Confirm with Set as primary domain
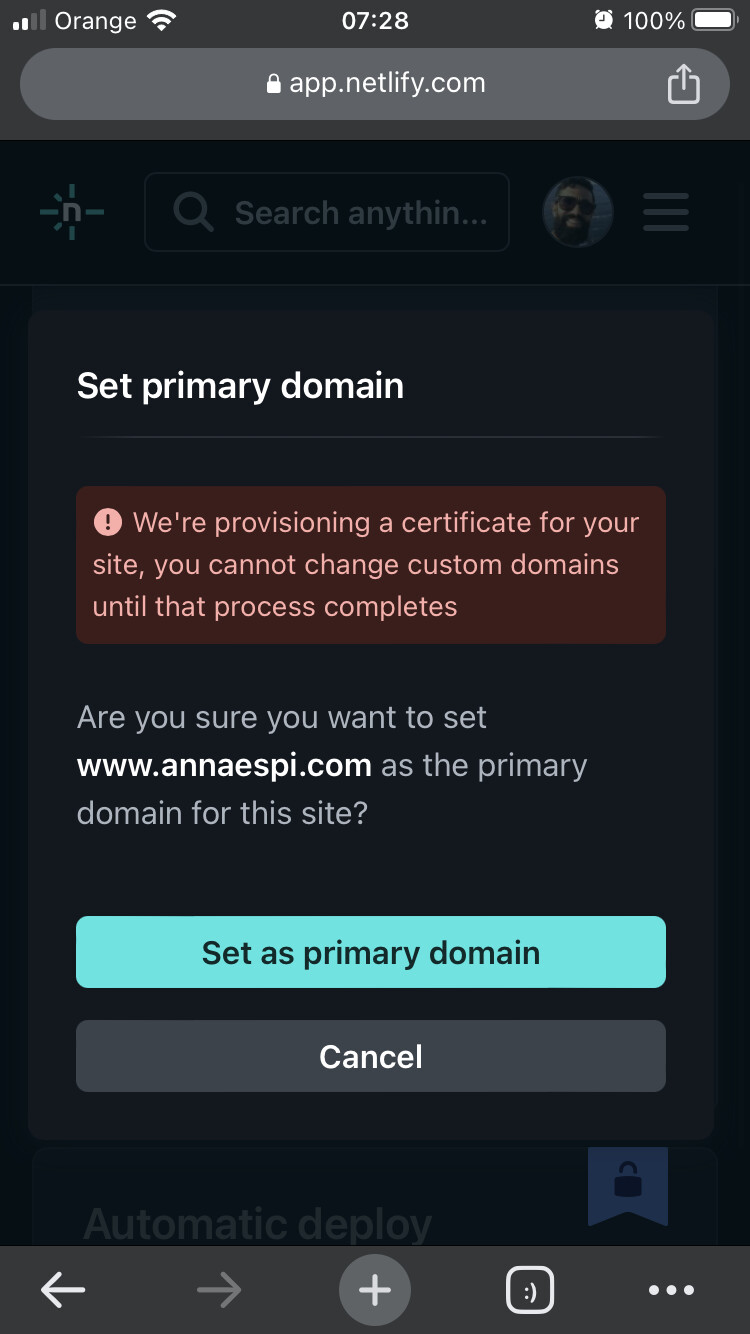Screen dimensions: 750x1334 [371, 952]
